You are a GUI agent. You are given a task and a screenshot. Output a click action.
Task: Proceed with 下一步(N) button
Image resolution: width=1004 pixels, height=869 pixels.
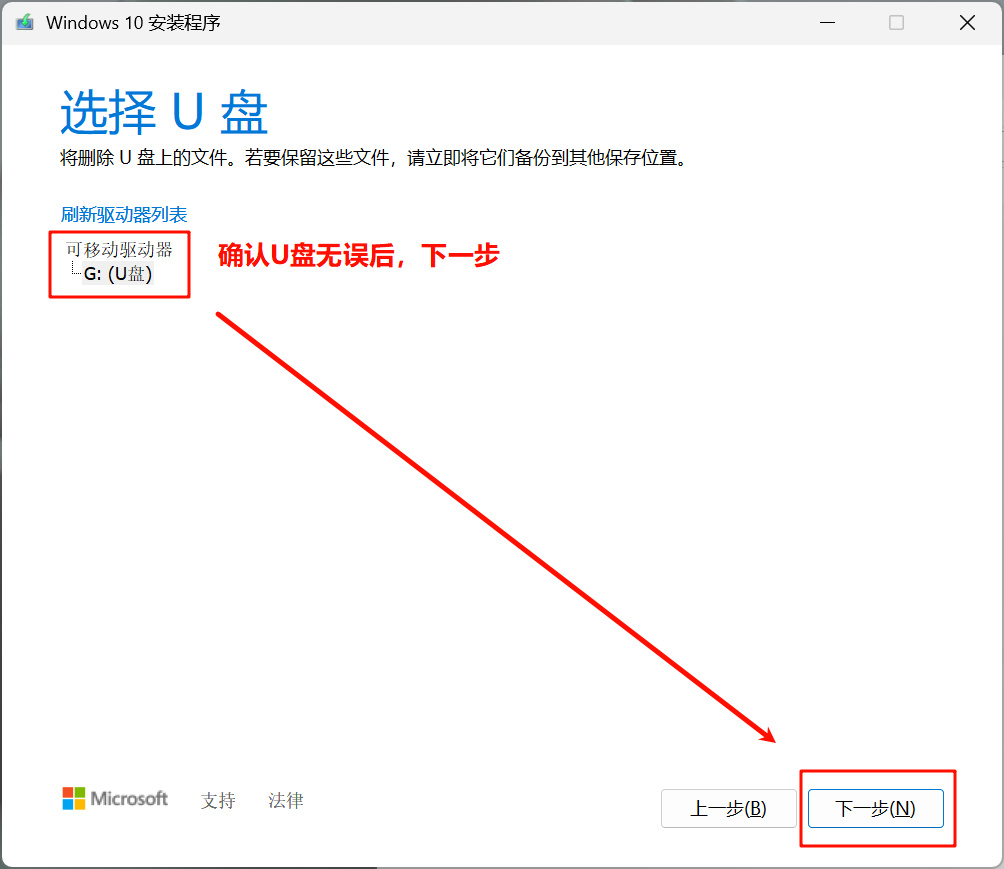click(875, 808)
